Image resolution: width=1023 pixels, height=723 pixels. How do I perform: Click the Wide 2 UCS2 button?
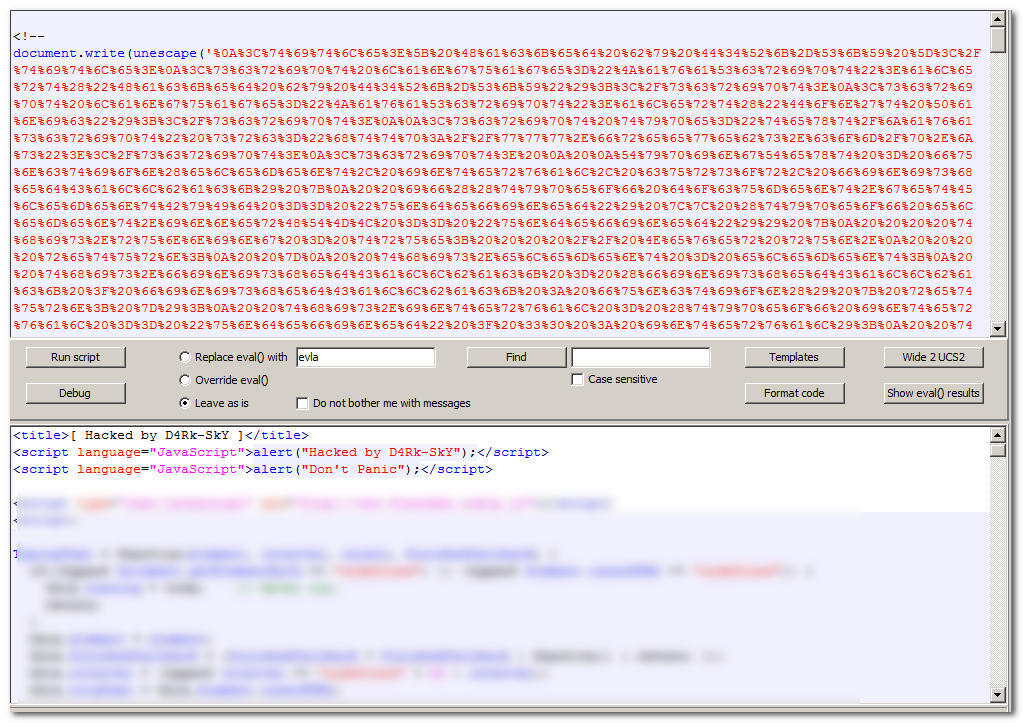pyautogui.click(x=934, y=357)
